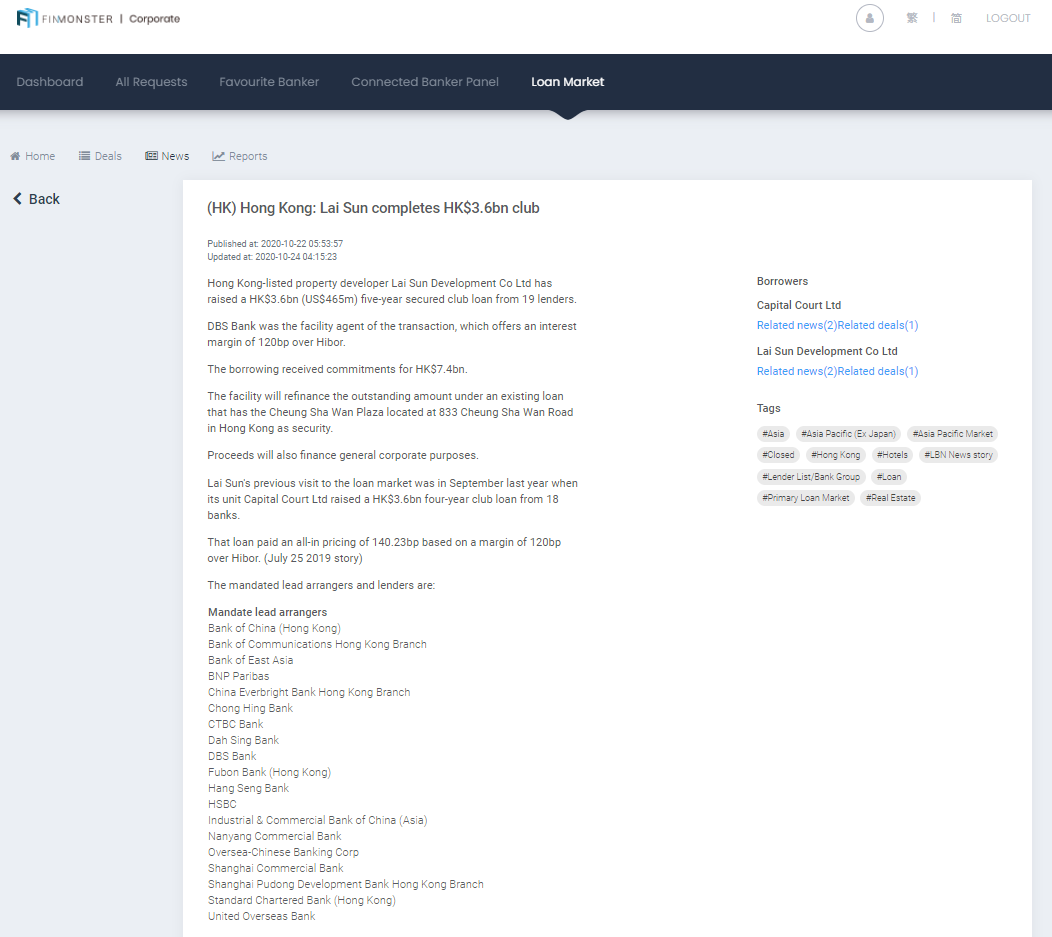Screen dimensions: 1052x937
Task: Open Favourite Banker tab
Action: coord(269,82)
